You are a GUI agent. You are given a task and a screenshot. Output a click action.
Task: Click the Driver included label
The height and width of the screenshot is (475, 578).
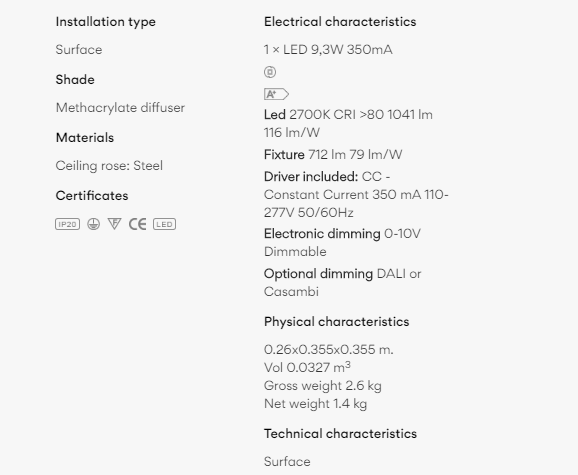(311, 177)
